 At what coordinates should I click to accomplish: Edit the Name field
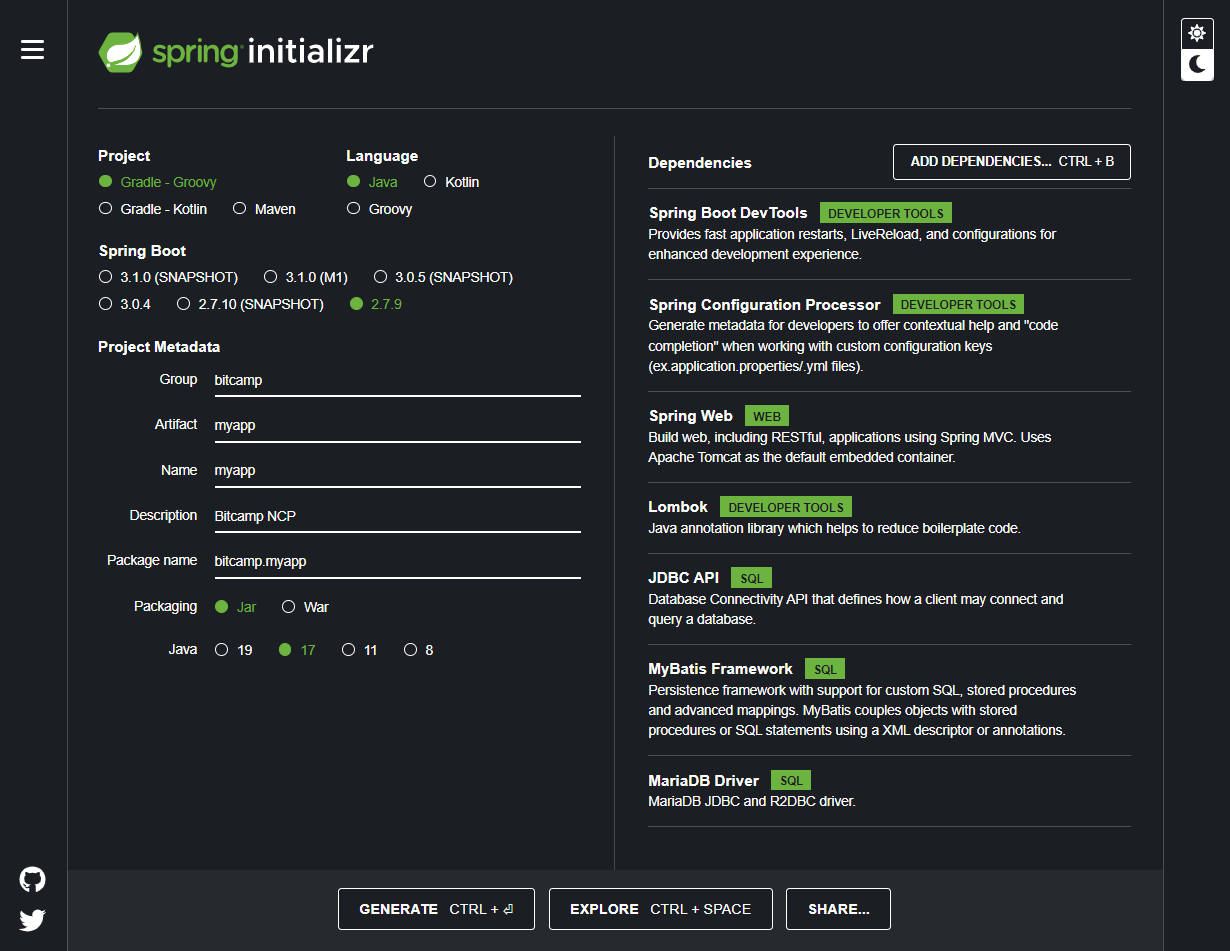pyautogui.click(x=397, y=470)
